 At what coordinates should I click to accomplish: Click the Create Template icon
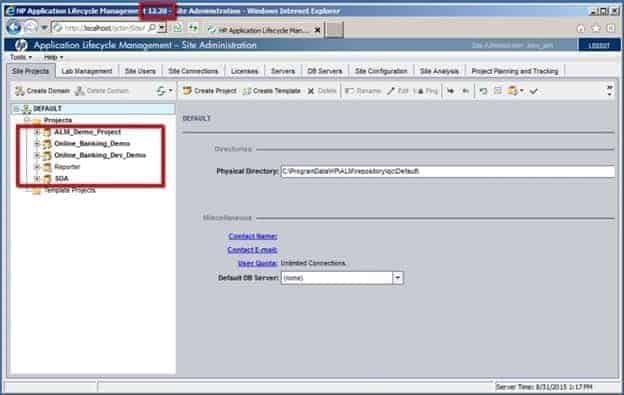(247, 91)
